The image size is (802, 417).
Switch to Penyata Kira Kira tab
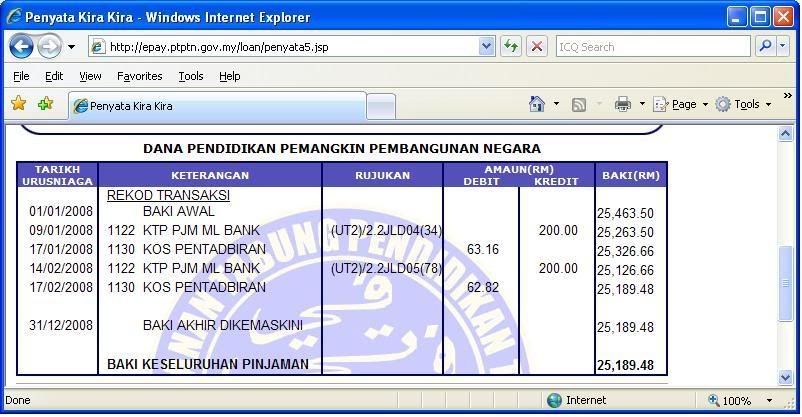(x=215, y=106)
